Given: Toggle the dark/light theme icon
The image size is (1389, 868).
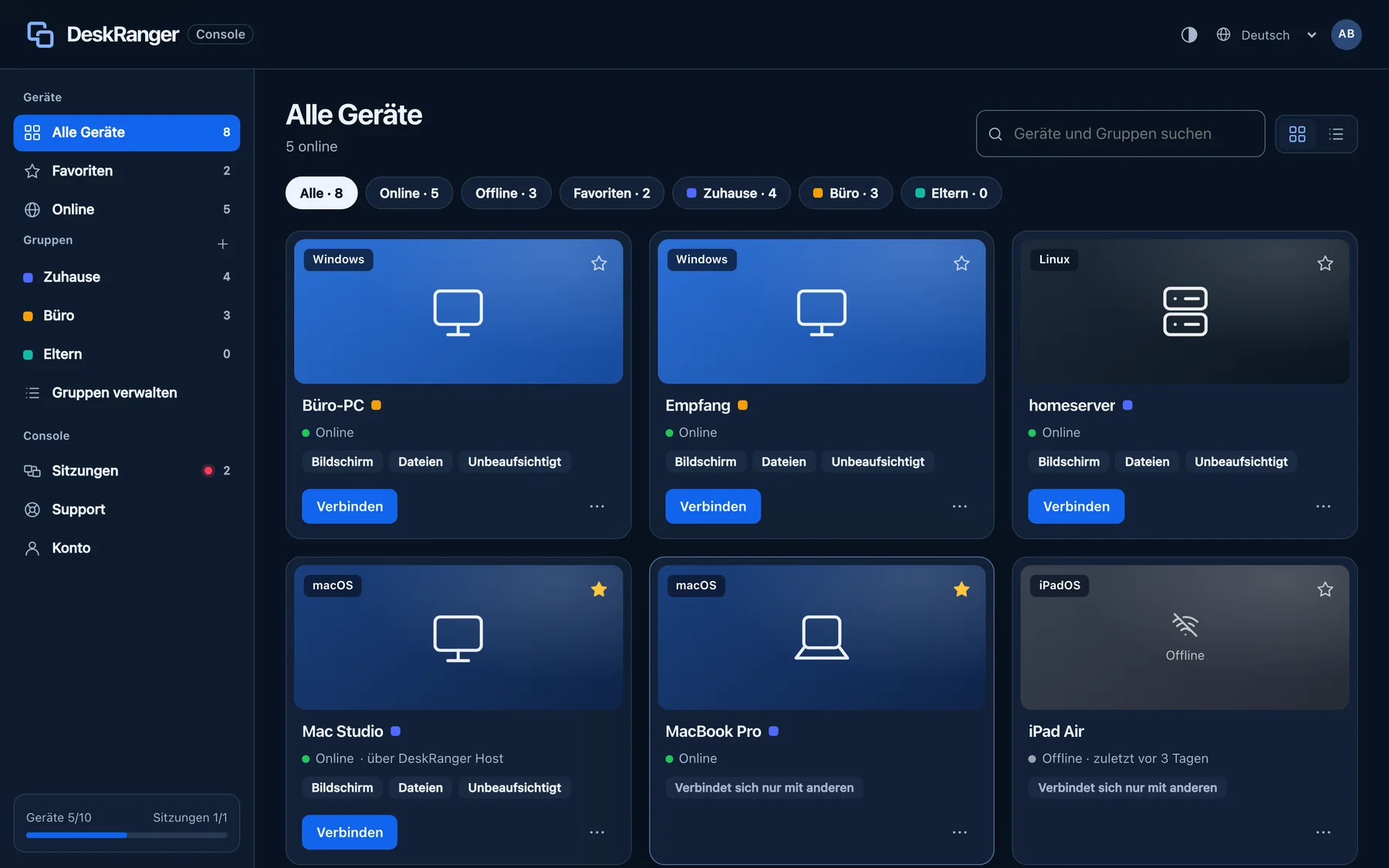Looking at the screenshot, I should coord(1189,35).
